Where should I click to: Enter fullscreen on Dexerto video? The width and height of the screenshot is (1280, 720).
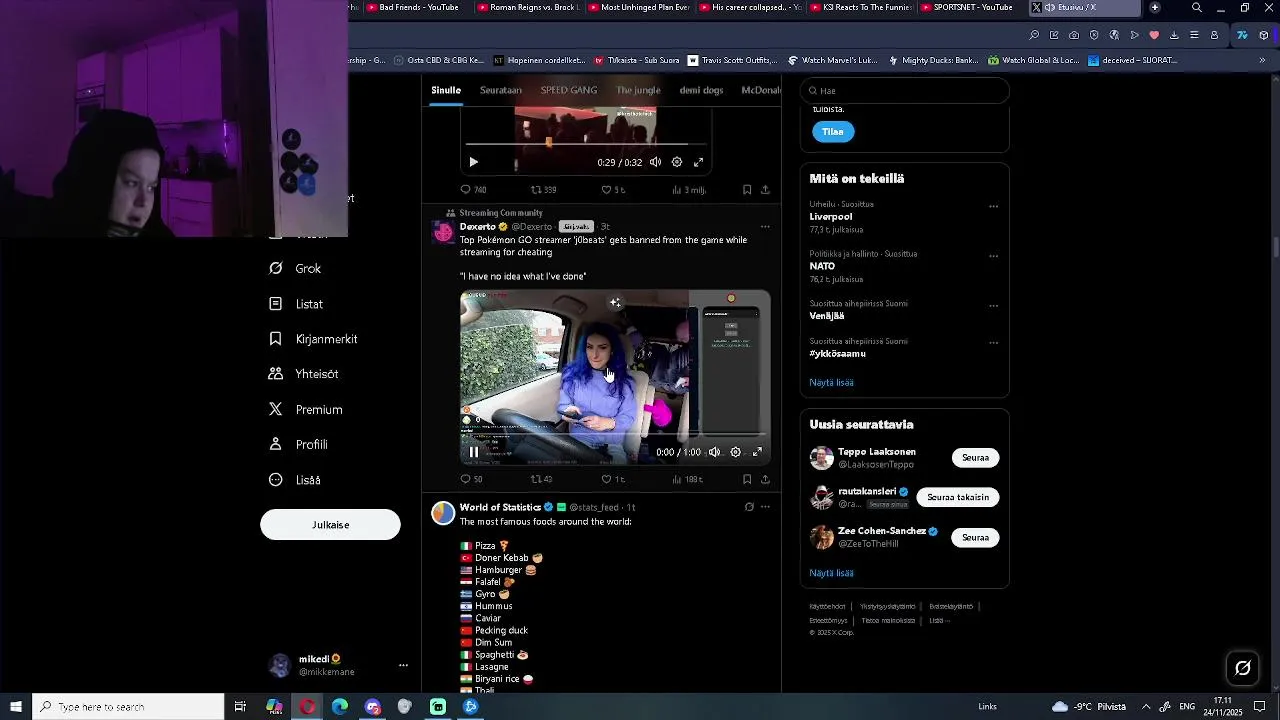tap(758, 452)
